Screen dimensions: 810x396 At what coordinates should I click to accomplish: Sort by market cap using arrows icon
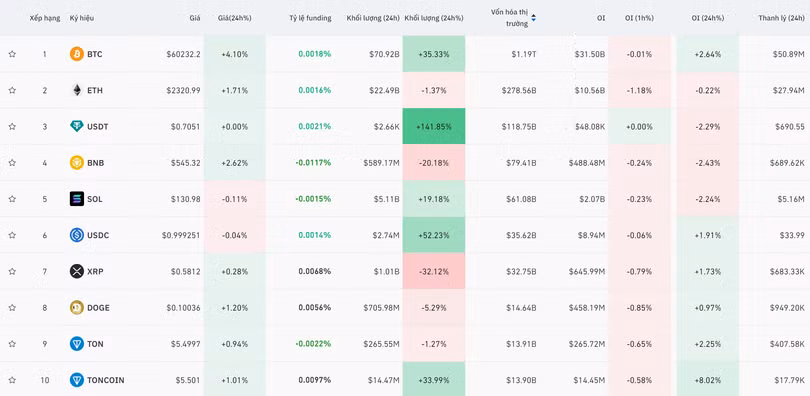(x=534, y=18)
